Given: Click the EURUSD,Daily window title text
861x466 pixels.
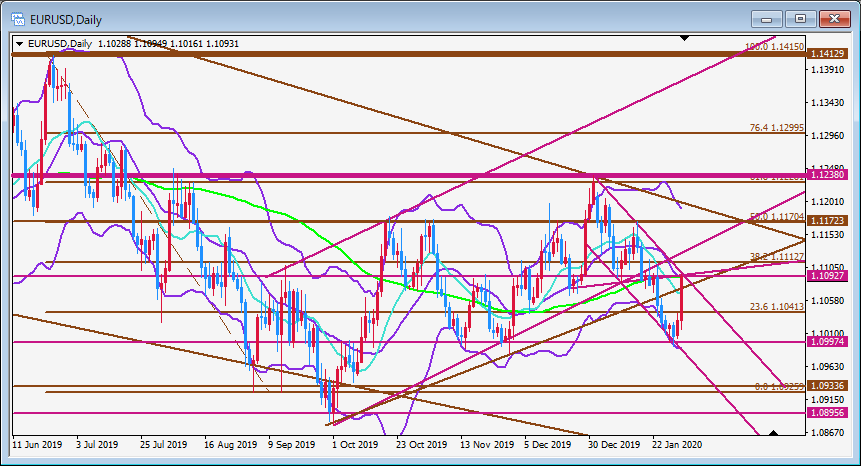Looking at the screenshot, I should pos(66,20).
